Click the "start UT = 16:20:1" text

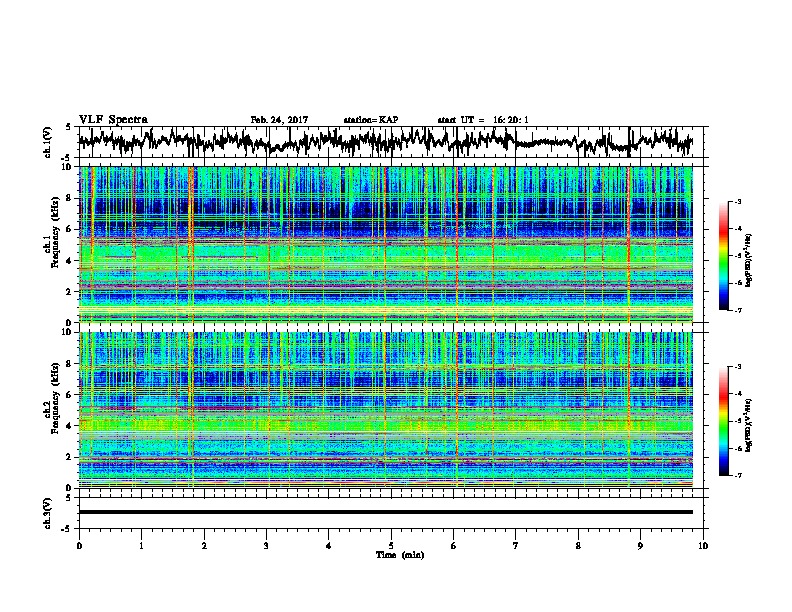click(x=483, y=120)
